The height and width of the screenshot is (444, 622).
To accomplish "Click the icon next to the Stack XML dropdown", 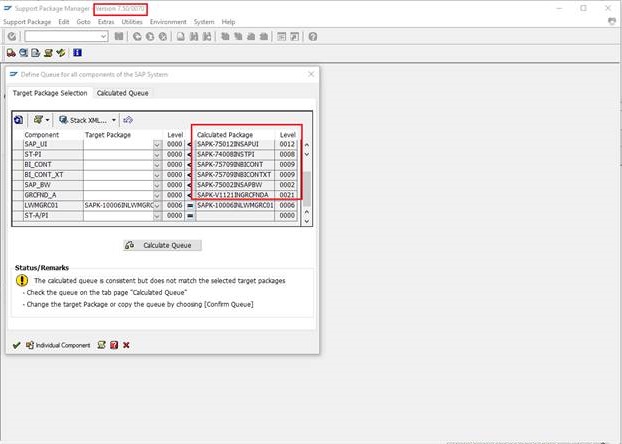I will coord(128,120).
